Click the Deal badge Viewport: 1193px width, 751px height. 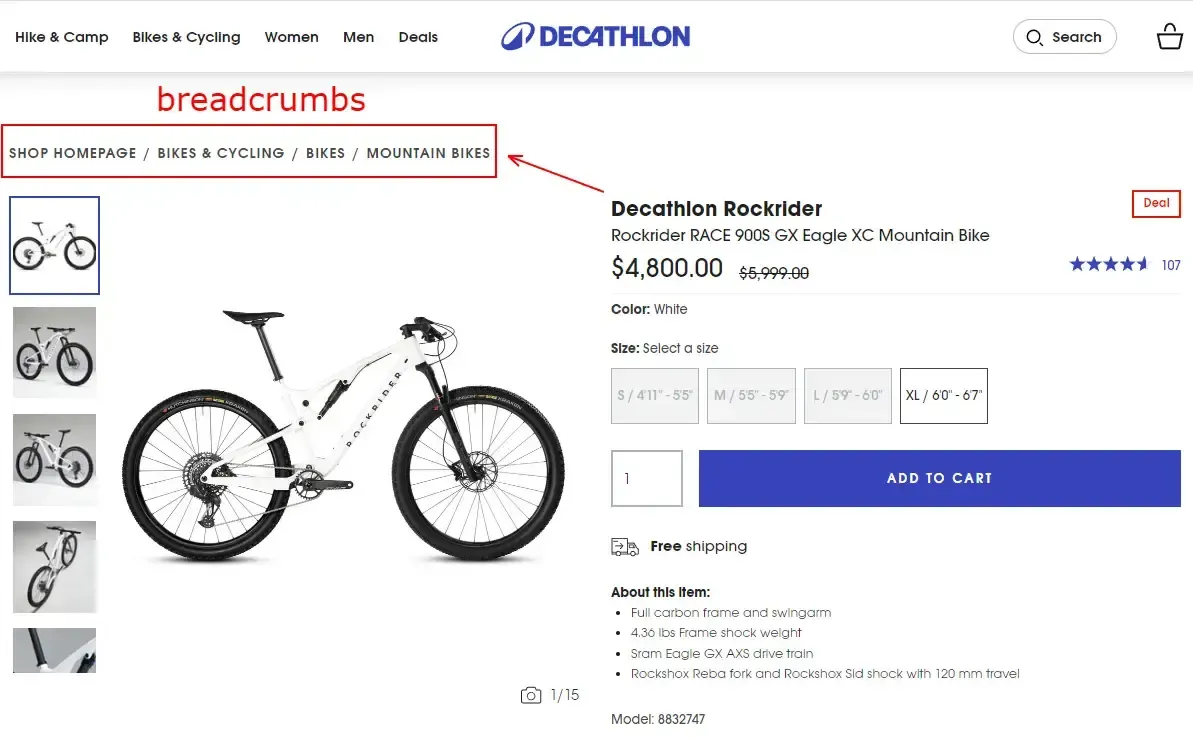(x=1155, y=203)
